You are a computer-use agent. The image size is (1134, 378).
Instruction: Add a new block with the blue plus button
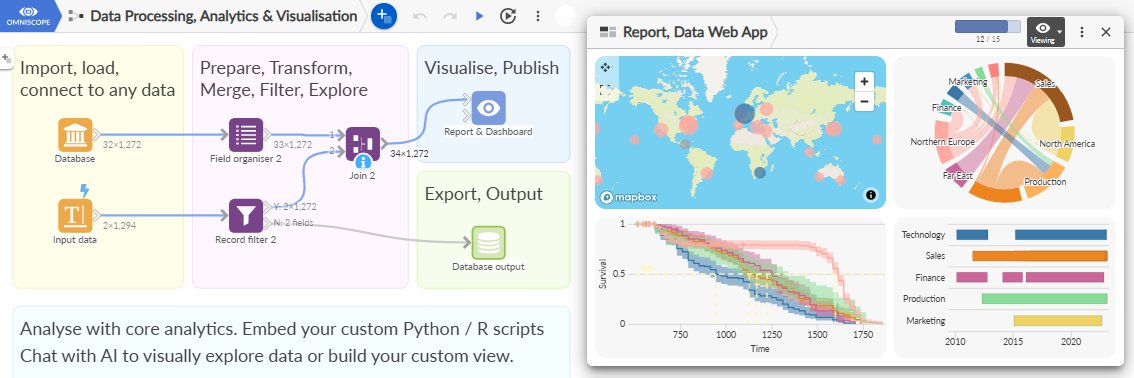[383, 16]
